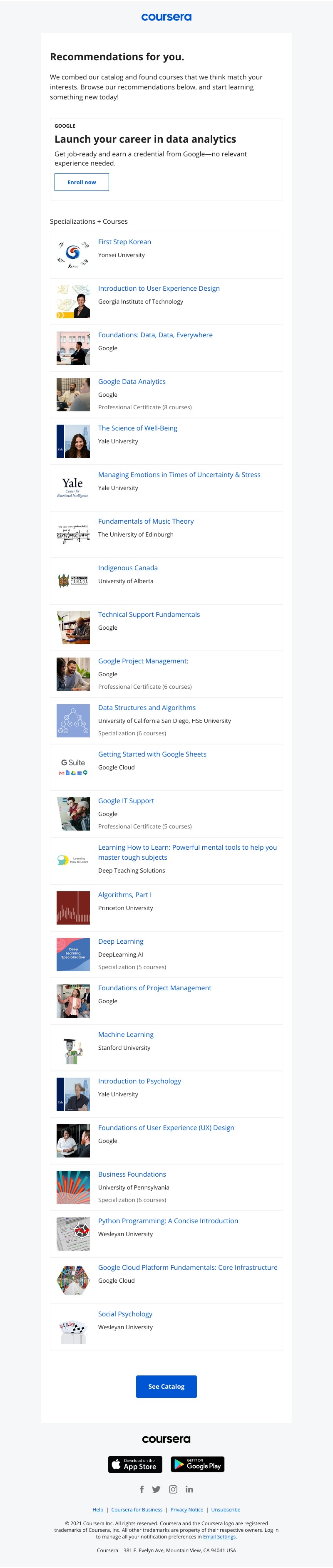Click the Unsubscribe link

tap(226, 1510)
